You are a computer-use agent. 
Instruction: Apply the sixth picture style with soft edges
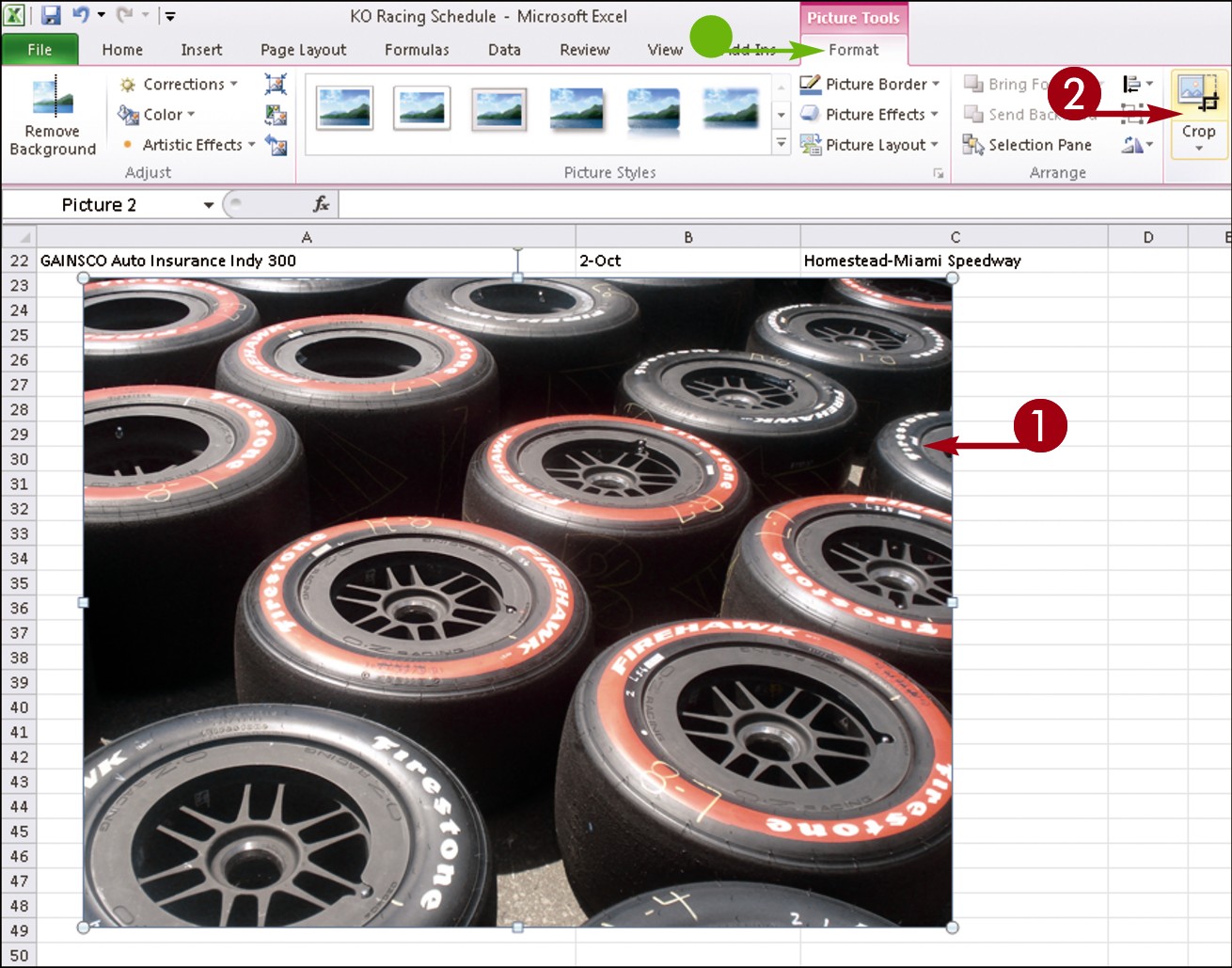730,107
